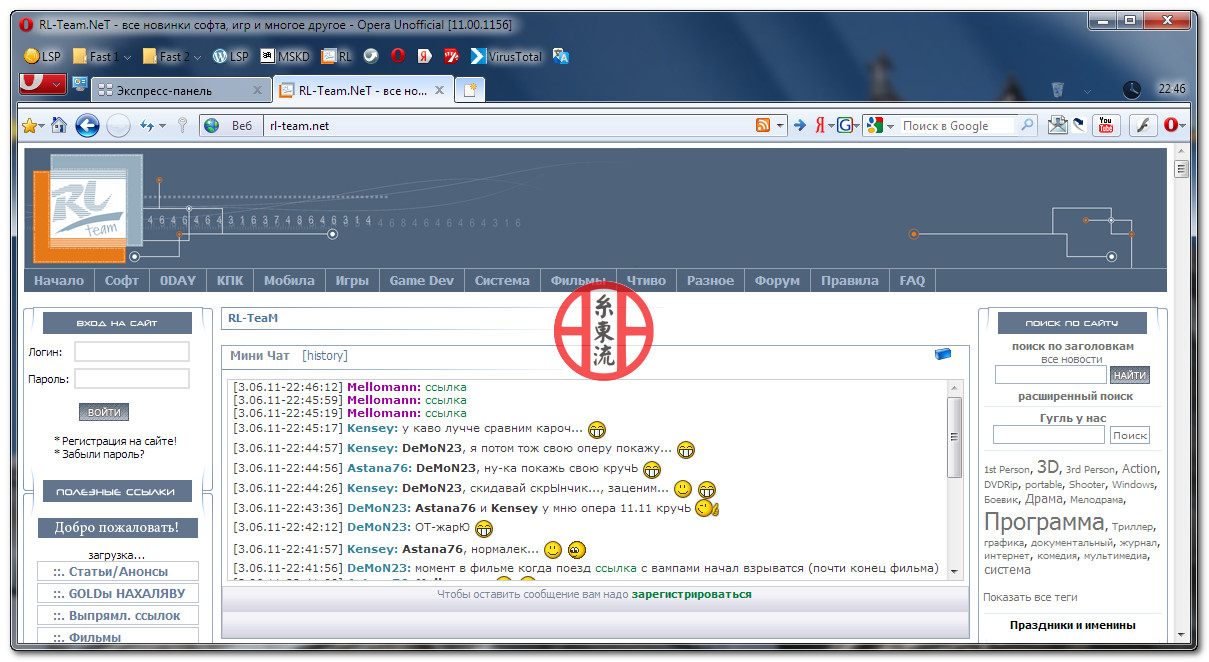Open the tab panel icon beside Opera menu
Viewport: 1209px width, 662px height.
tap(79, 84)
